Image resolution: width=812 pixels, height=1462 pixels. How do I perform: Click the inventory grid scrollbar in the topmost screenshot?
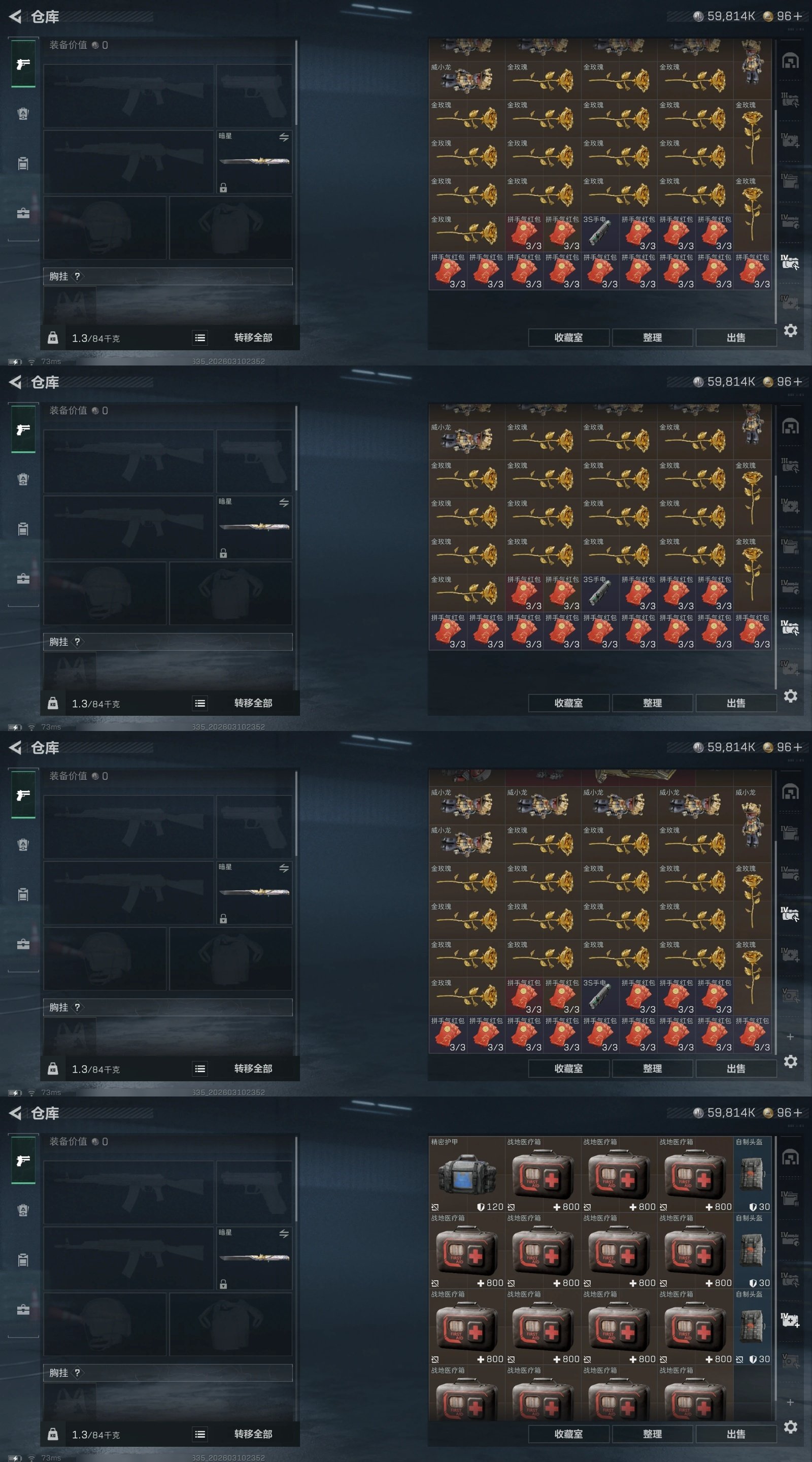(775, 216)
